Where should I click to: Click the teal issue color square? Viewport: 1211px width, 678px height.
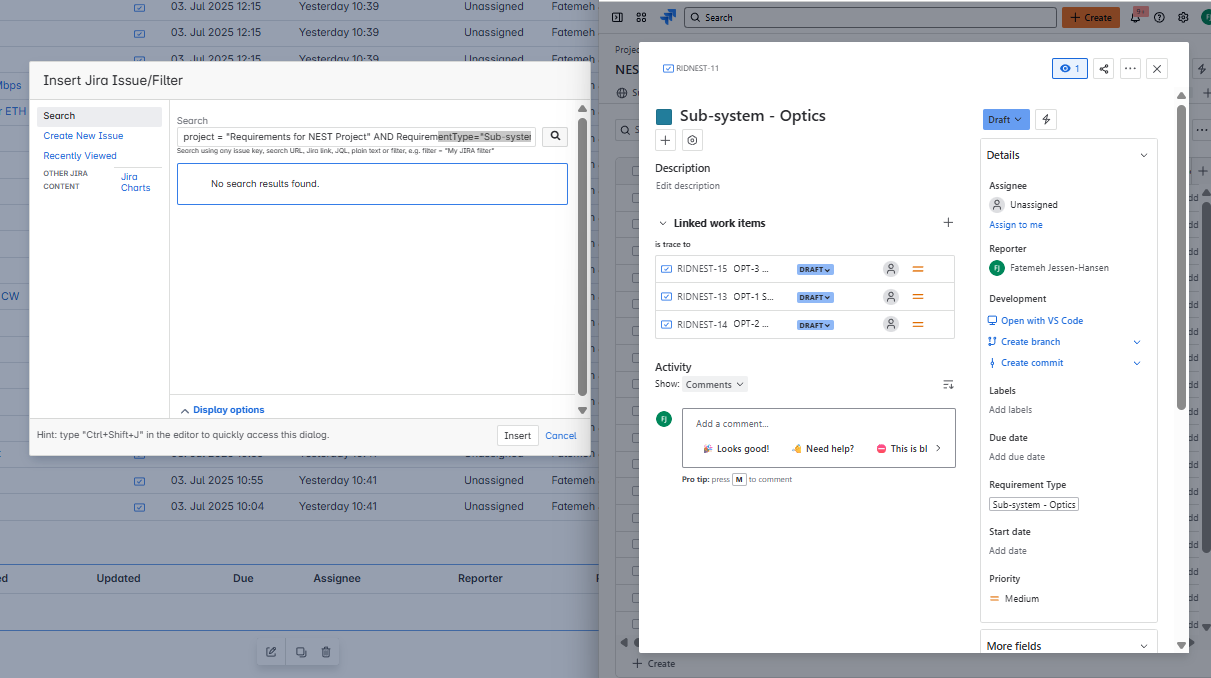point(664,116)
